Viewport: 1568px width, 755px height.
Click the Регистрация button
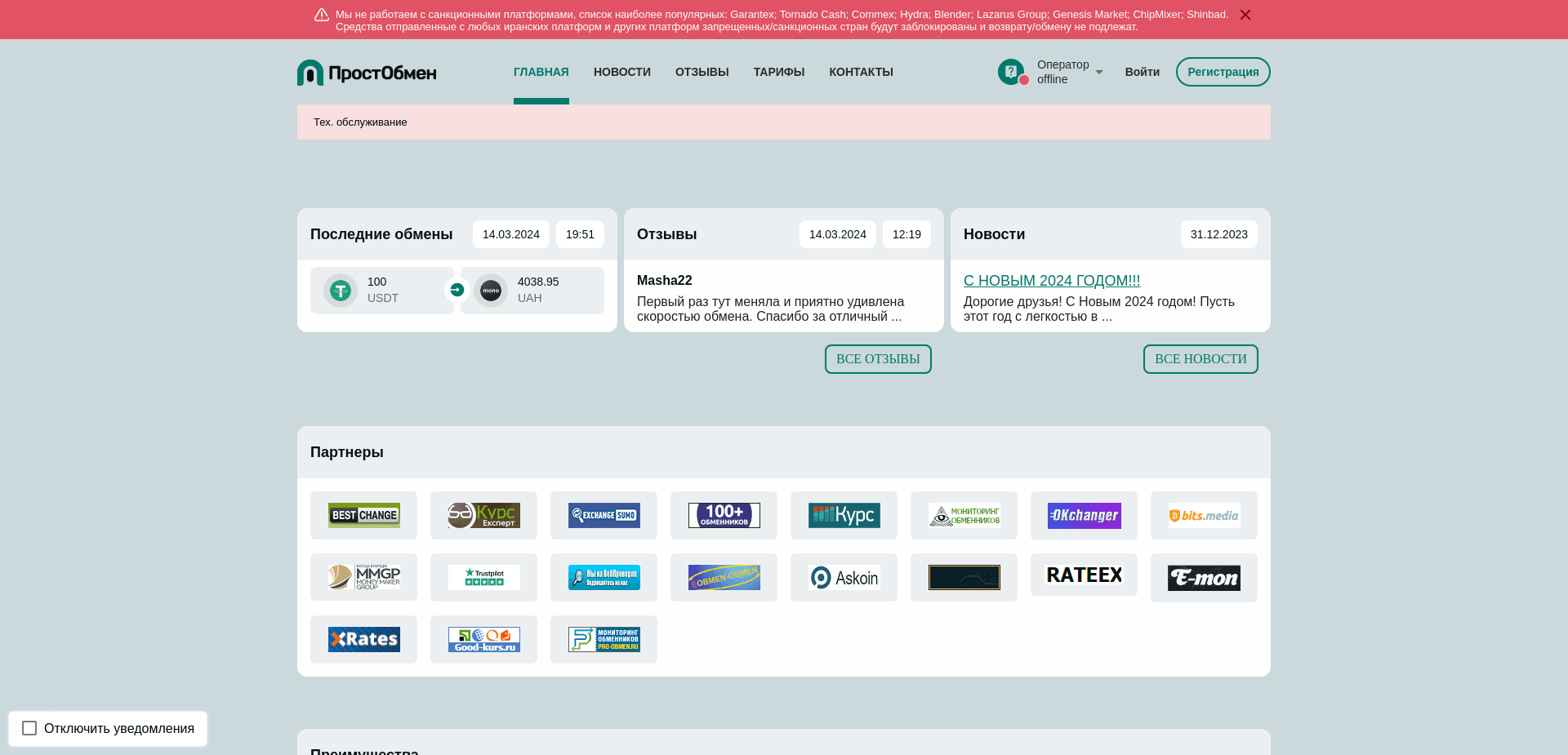tap(1223, 72)
